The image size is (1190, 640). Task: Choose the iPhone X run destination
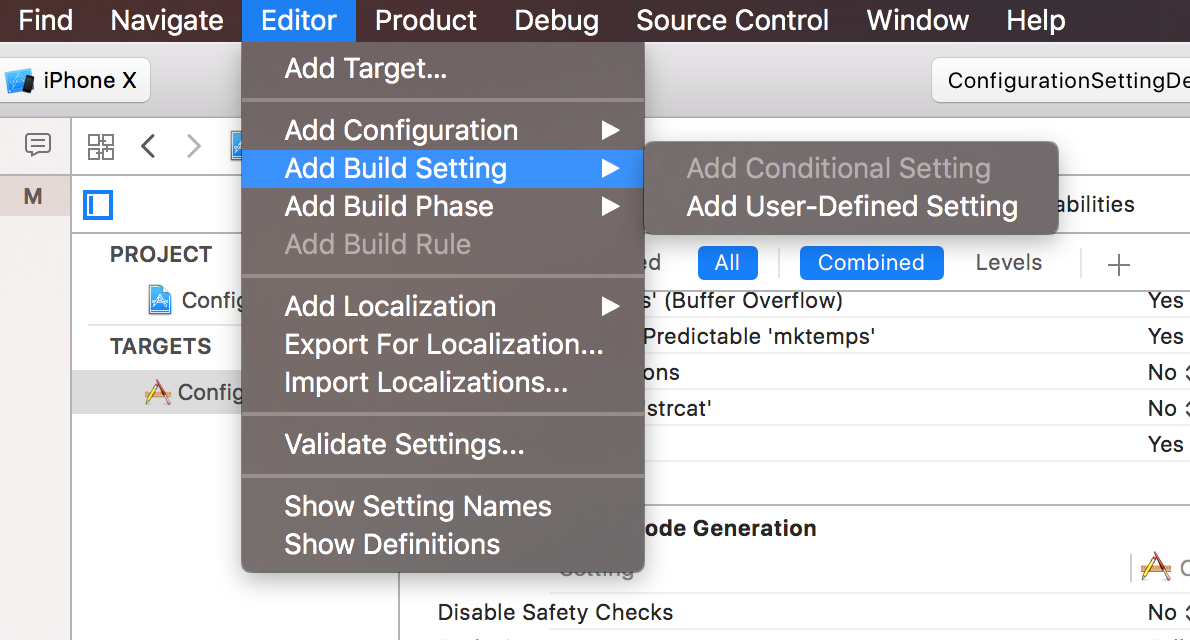74,80
